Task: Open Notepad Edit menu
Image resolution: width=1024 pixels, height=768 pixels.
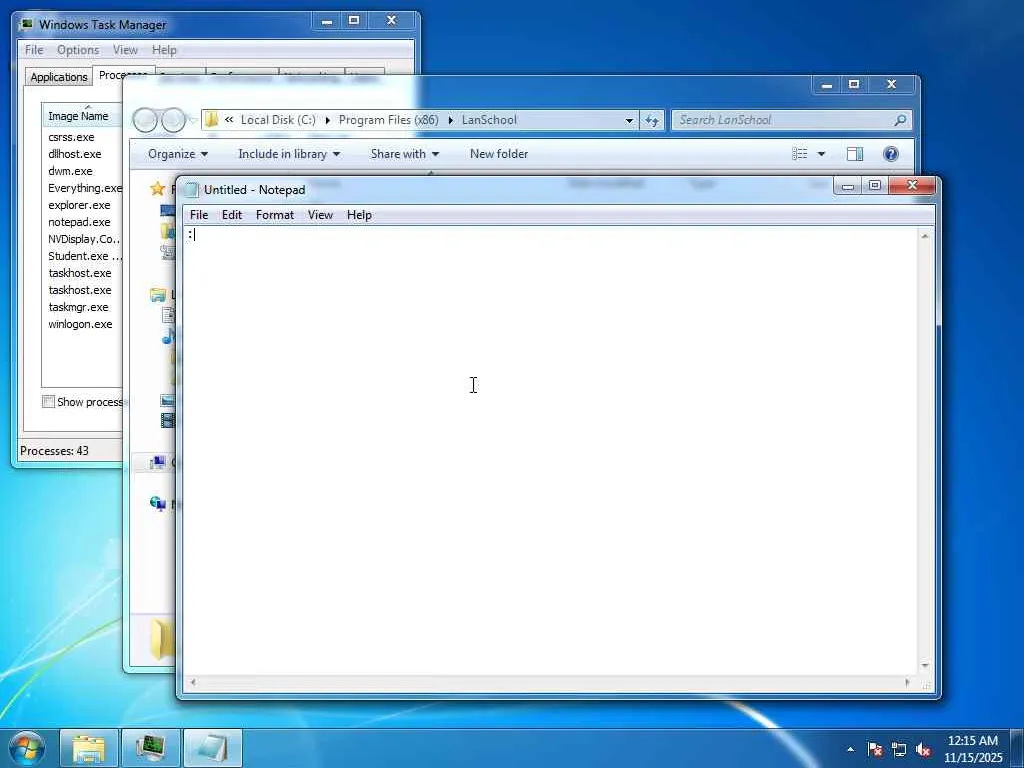Action: 232,215
